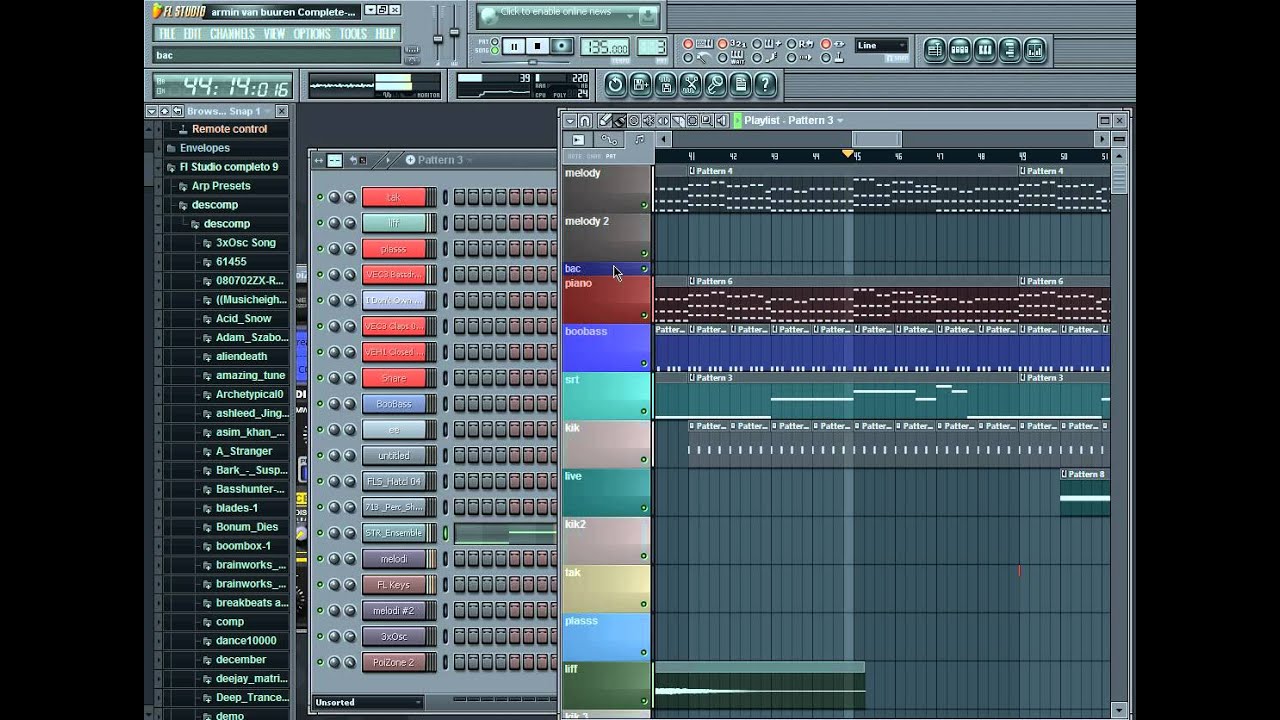Open the OPTIONS menu
The height and width of the screenshot is (720, 1280).
coord(312,34)
